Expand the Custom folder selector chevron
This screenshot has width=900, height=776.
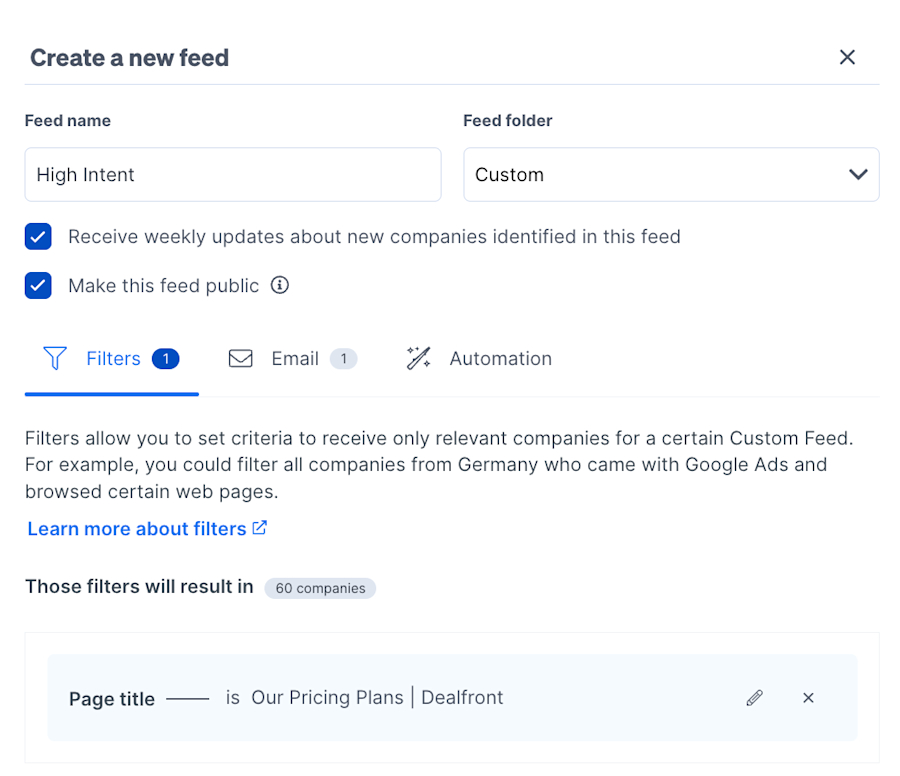(858, 174)
